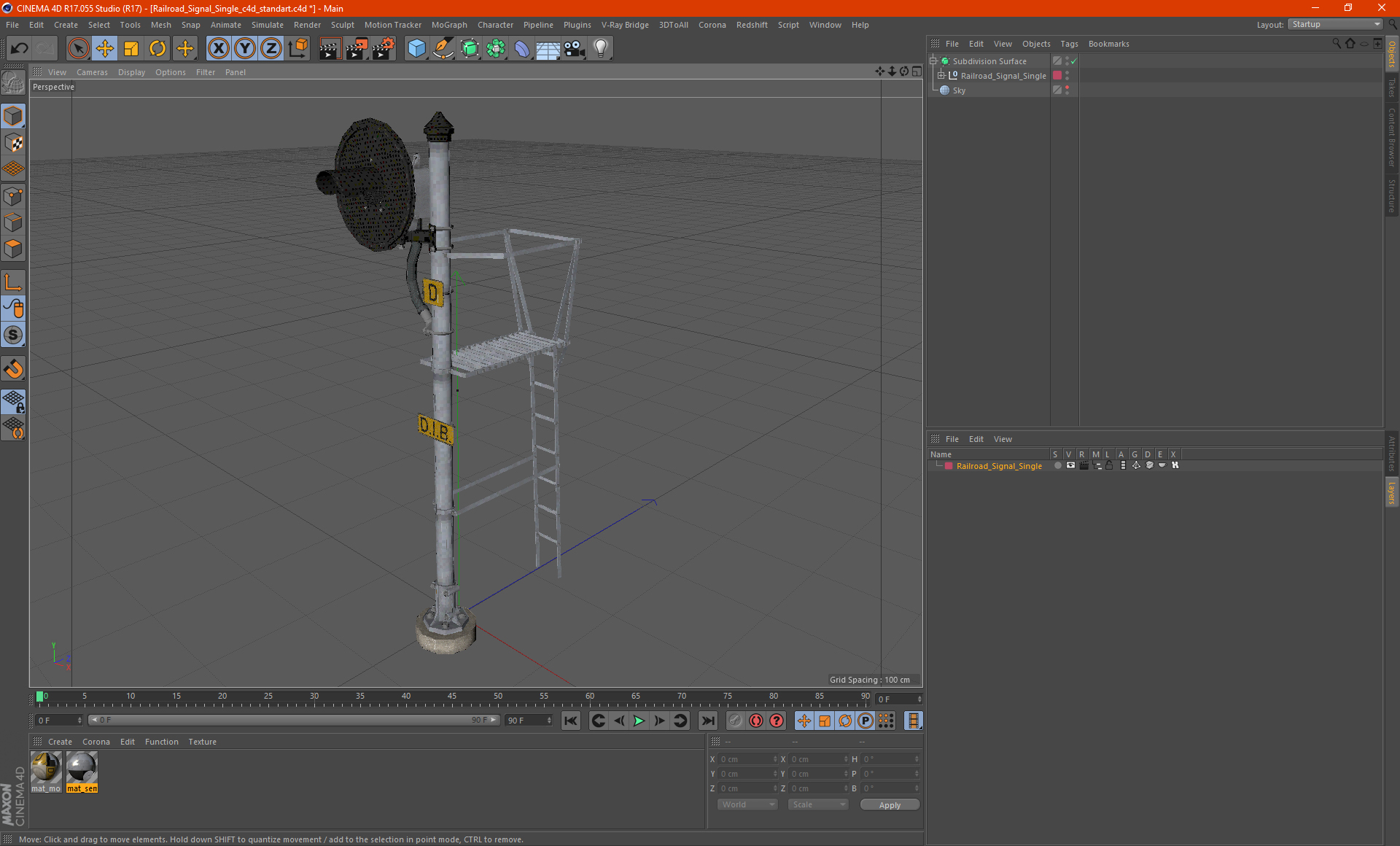
Task: Open viewport Display menu
Action: 131,72
